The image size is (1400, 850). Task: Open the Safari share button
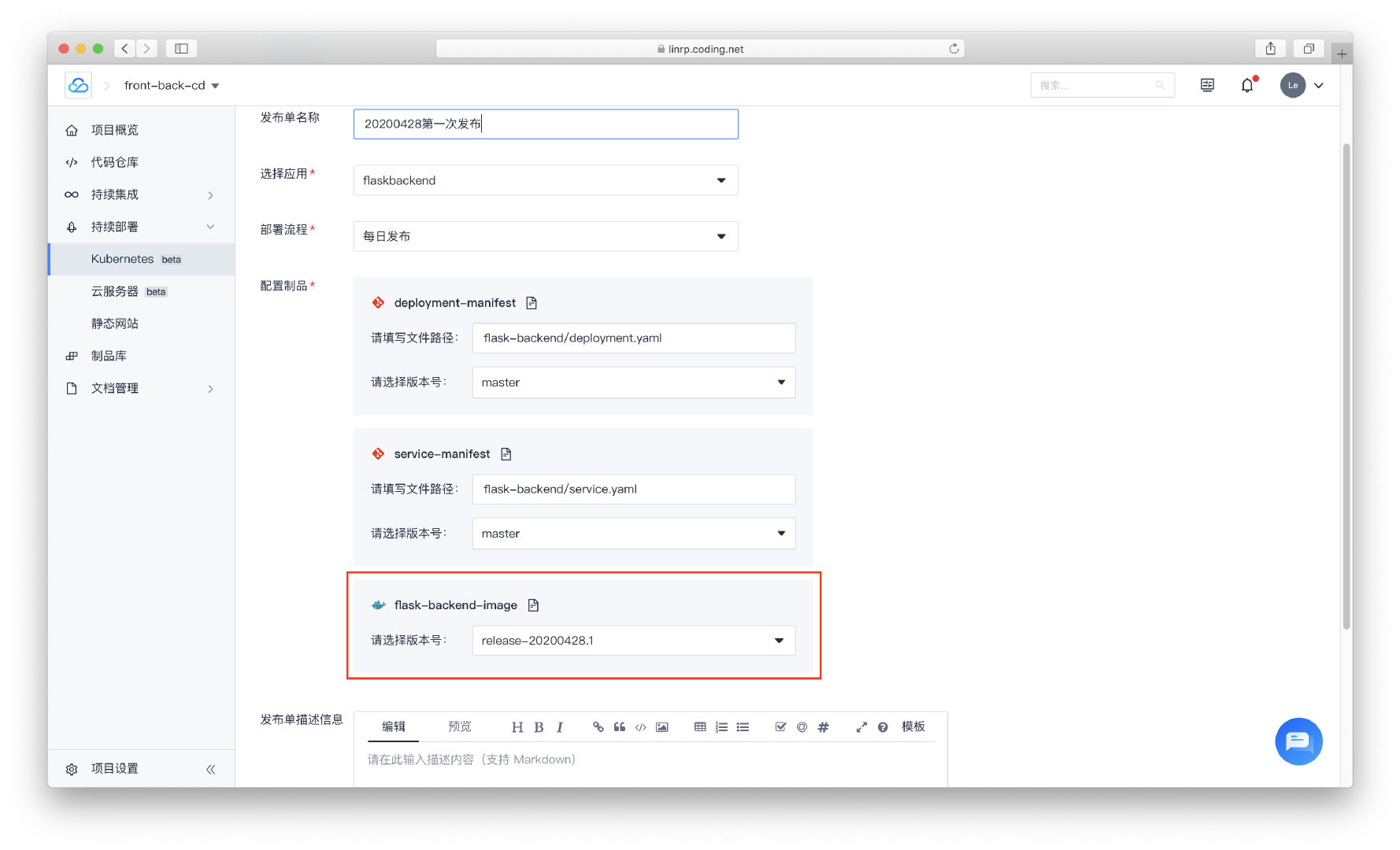pos(1270,49)
